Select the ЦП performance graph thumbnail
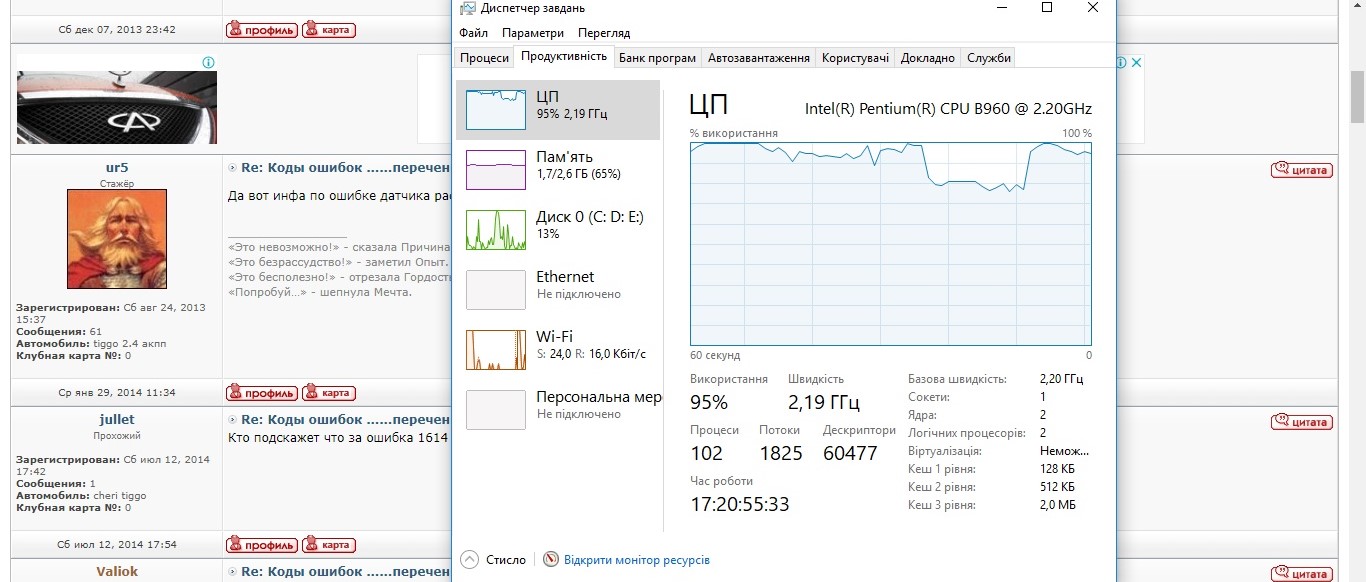Image resolution: width=1366 pixels, height=582 pixels. [496, 109]
